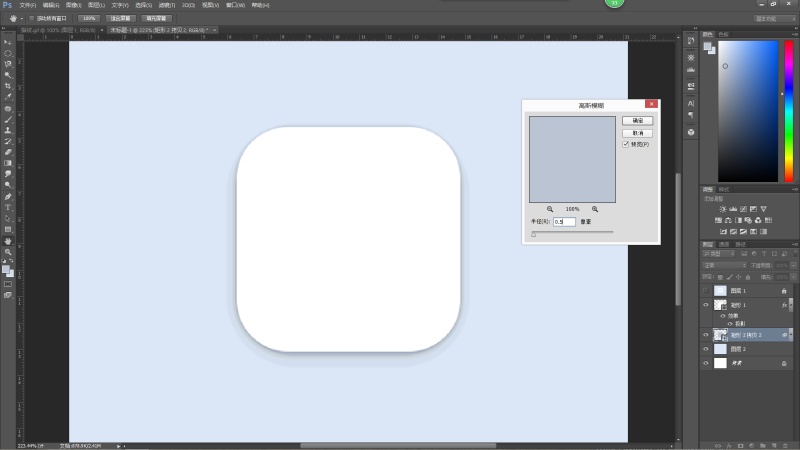The height and width of the screenshot is (450, 800).
Task: Open the layer filter type dropdown
Action: coord(718,254)
